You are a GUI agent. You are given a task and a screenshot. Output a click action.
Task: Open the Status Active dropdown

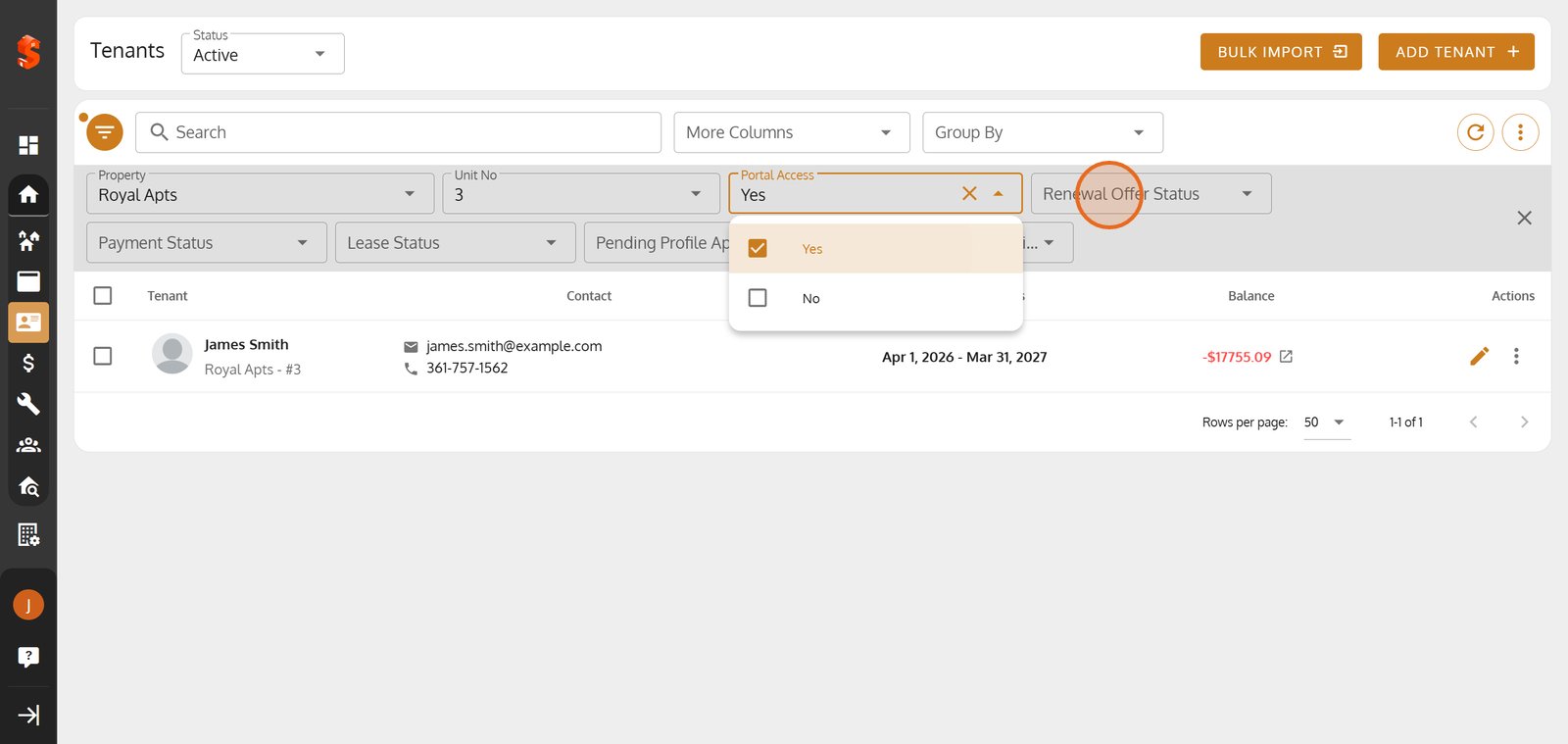pos(263,54)
